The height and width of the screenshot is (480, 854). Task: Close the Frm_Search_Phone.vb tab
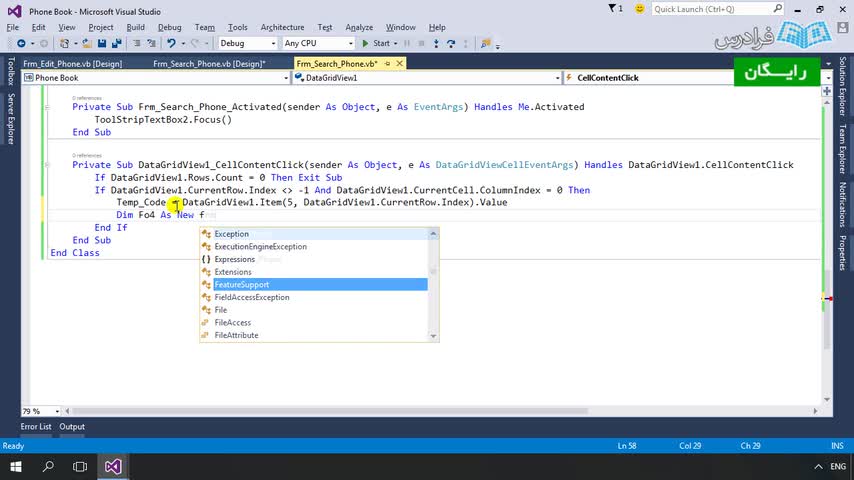click(399, 64)
